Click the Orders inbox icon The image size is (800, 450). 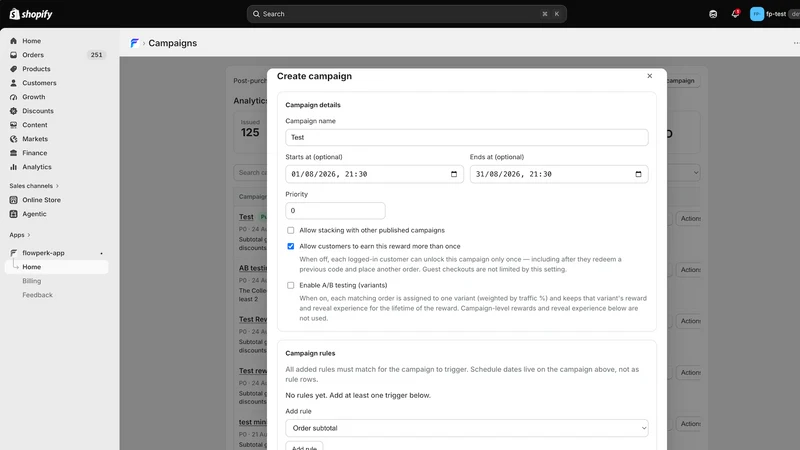pos(13,55)
